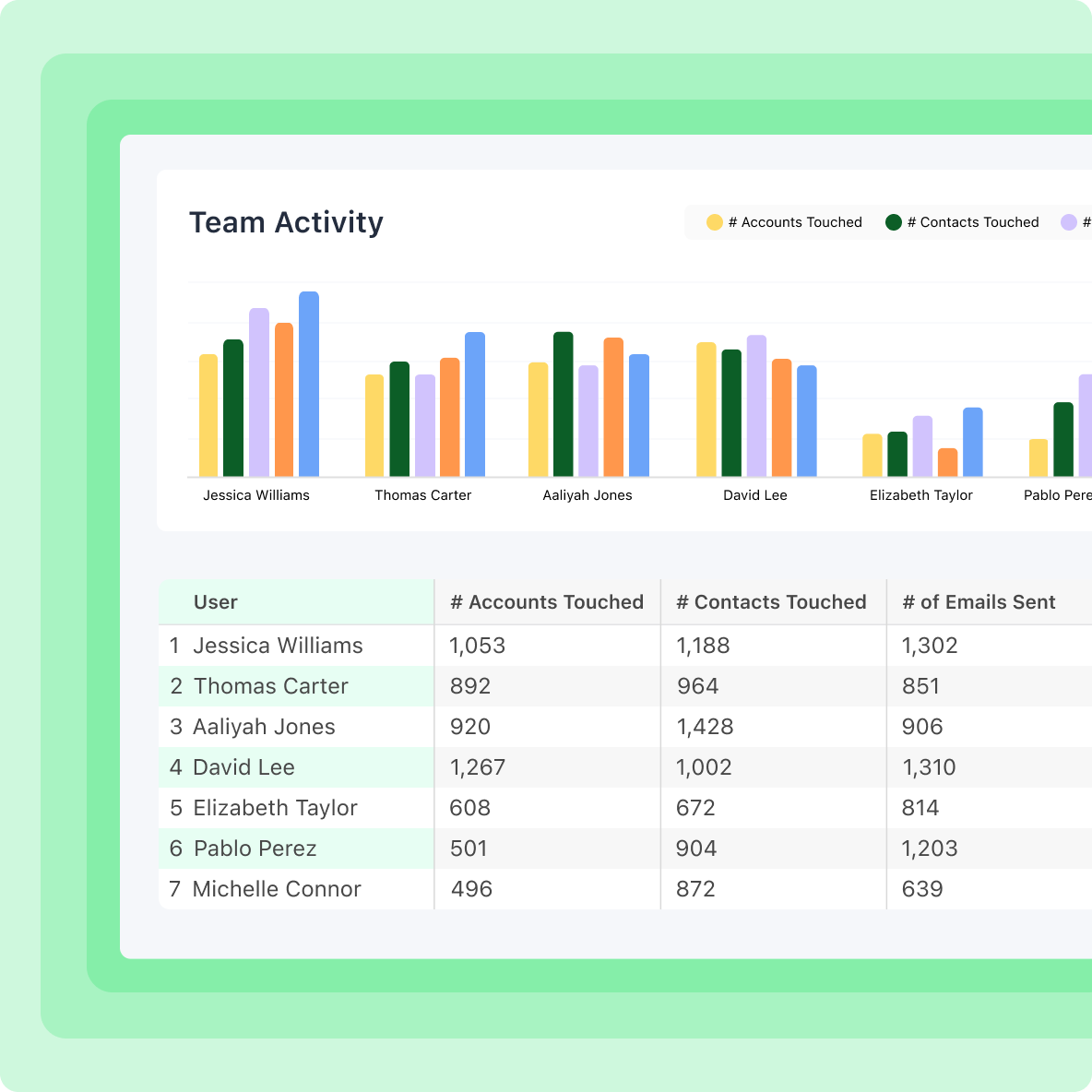Click the Team Activity title
This screenshot has height=1092, width=1092.
[287, 222]
